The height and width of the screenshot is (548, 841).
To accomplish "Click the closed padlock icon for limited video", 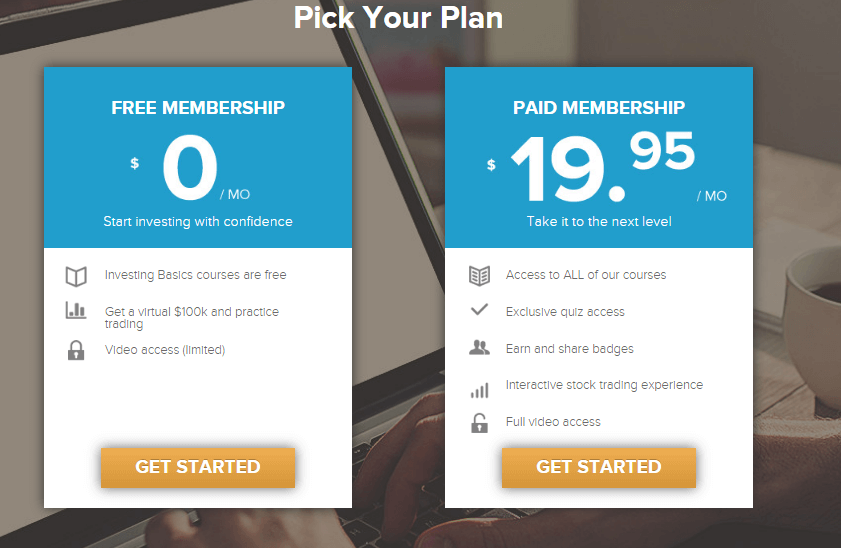I will [76, 350].
